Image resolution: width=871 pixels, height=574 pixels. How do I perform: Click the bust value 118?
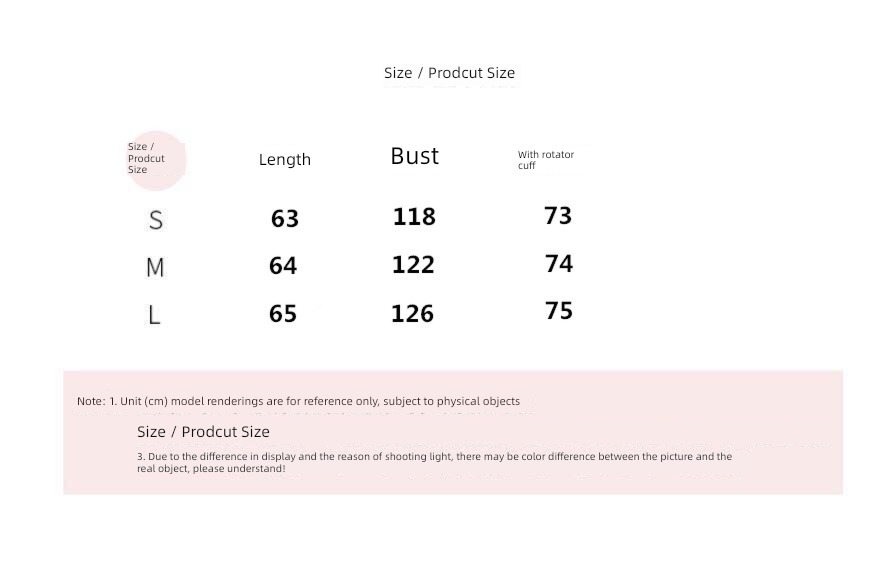pos(414,217)
